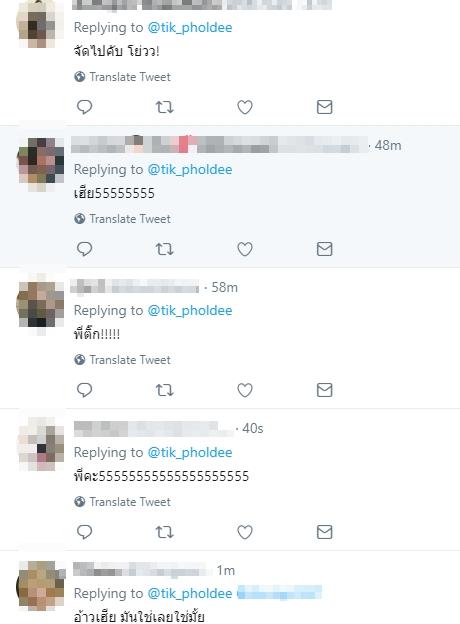
Task: Like the tweet posted 58m ago
Action: 245,390
